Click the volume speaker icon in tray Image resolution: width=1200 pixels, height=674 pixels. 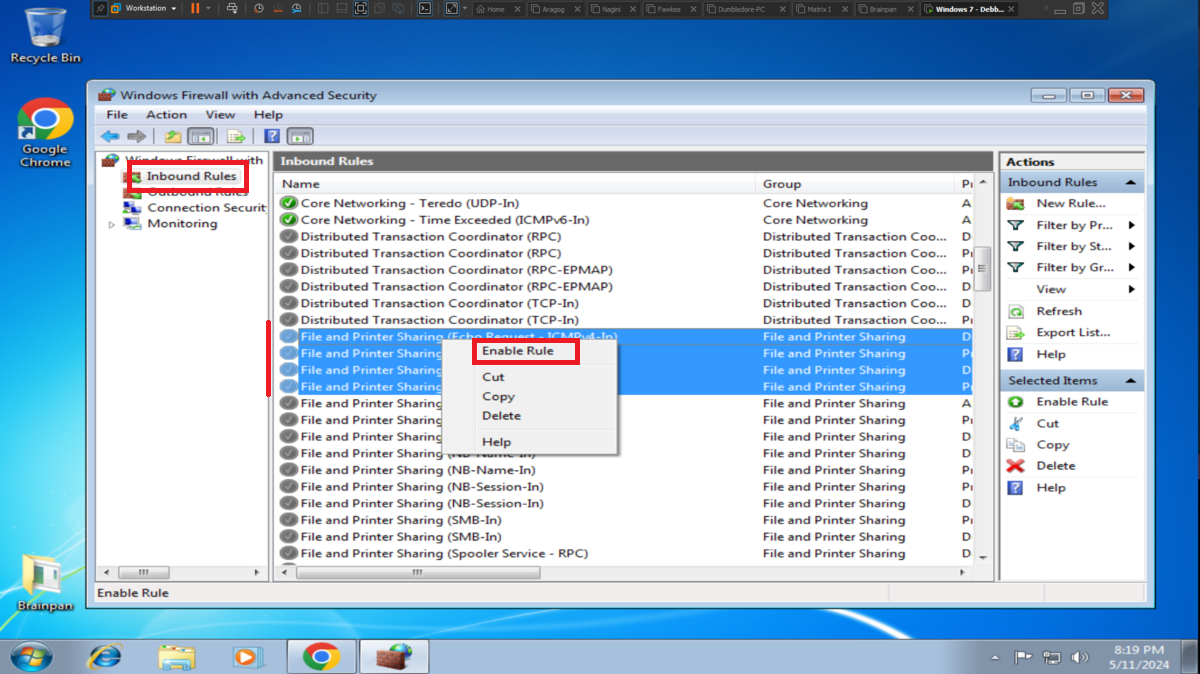1079,657
